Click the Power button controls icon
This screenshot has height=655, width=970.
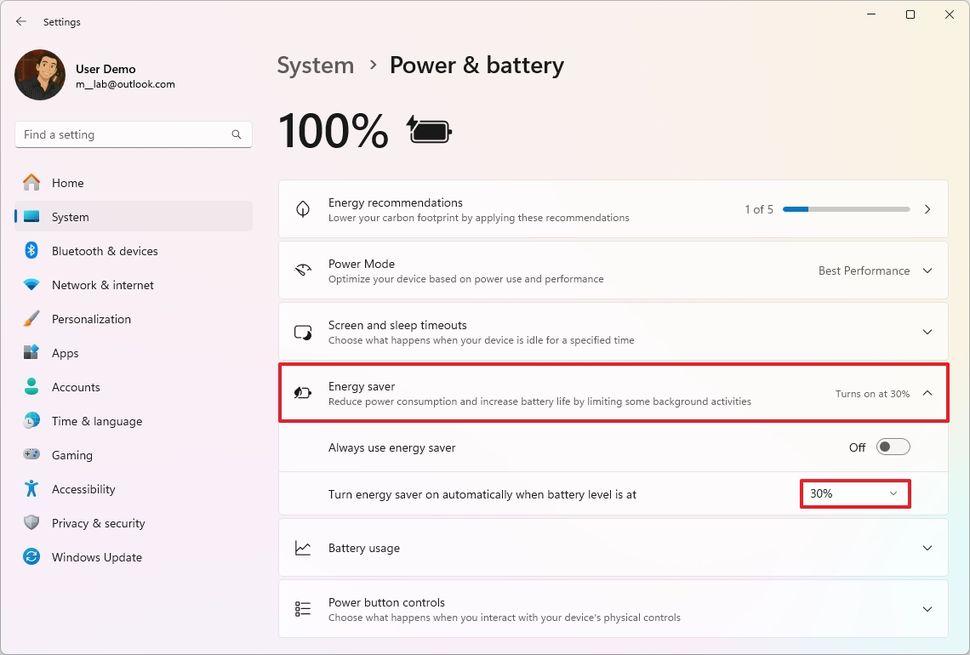tap(303, 608)
